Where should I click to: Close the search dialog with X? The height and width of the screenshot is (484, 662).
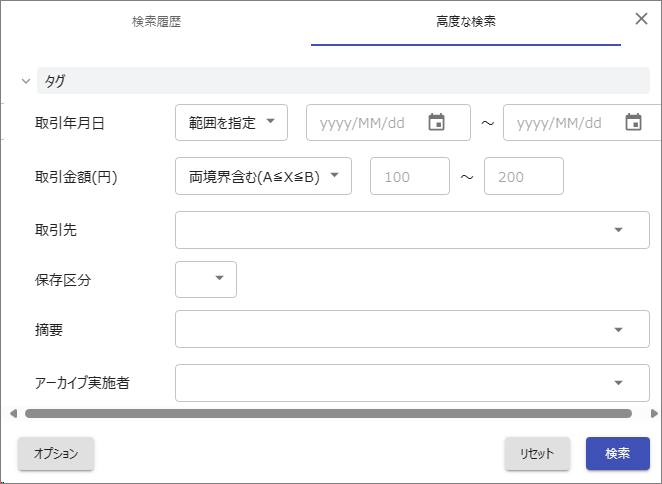point(641,18)
